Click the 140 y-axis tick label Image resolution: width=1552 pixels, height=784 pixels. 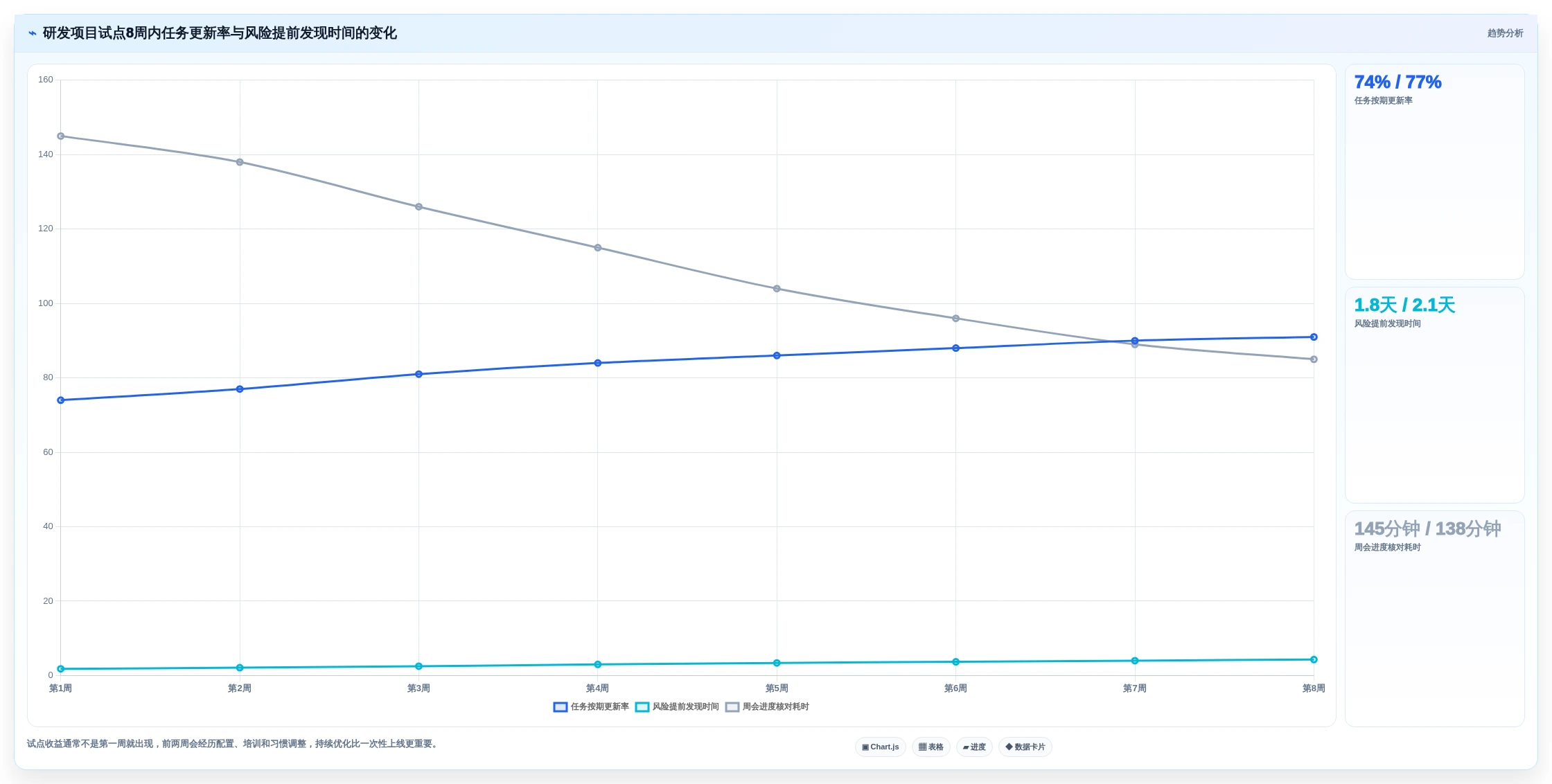point(46,154)
